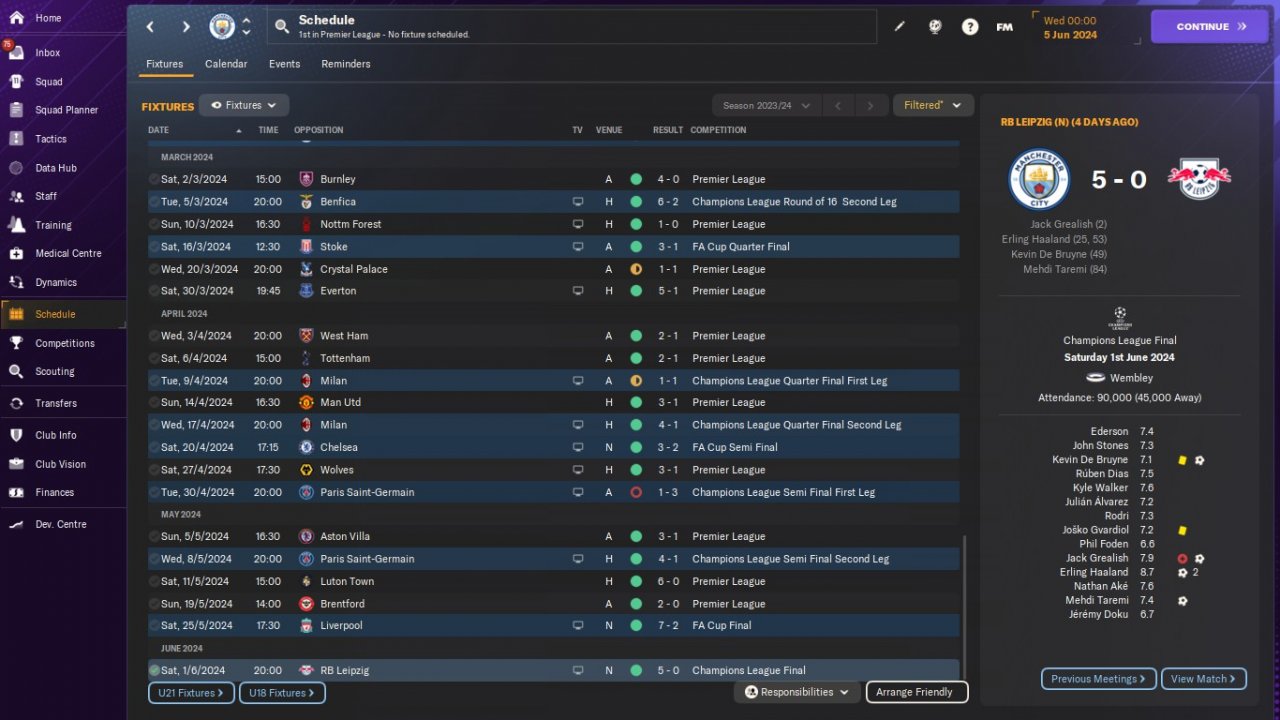1280x720 pixels.
Task: Click Erling Haaland in the ratings list
Action: (x=1094, y=572)
